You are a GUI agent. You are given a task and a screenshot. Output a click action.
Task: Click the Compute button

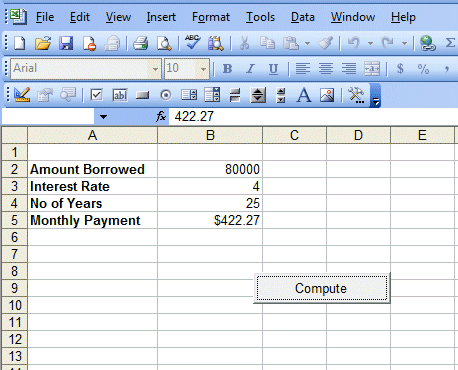click(322, 288)
